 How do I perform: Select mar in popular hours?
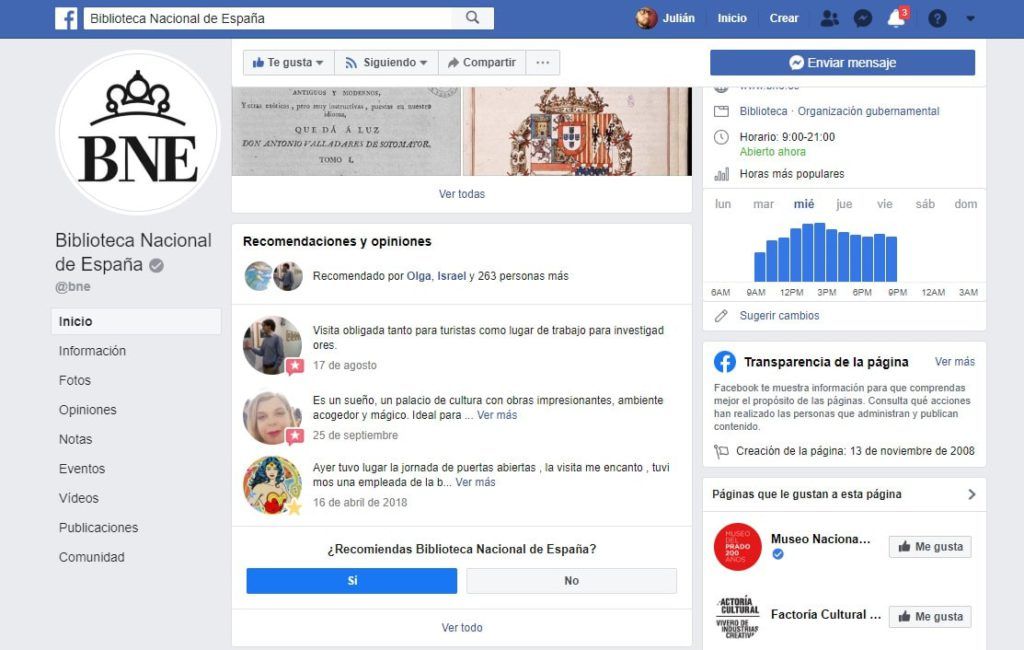763,204
